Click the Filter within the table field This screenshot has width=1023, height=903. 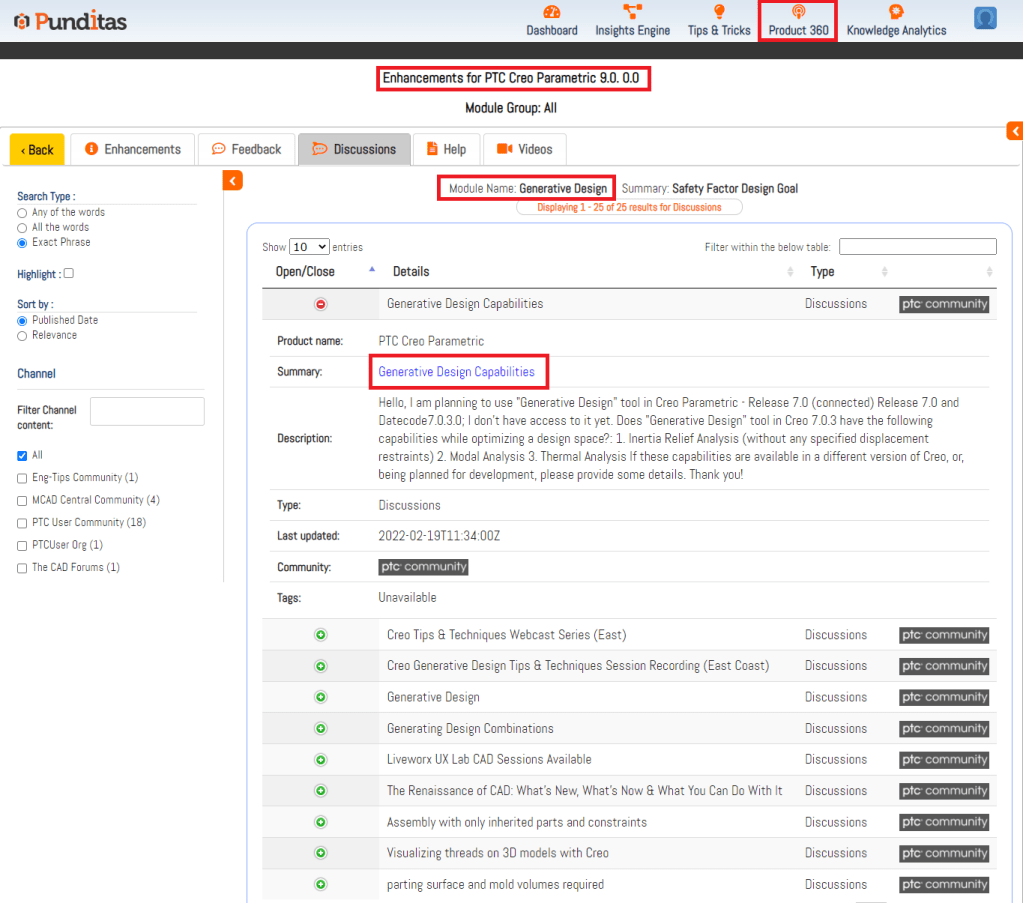(917, 247)
